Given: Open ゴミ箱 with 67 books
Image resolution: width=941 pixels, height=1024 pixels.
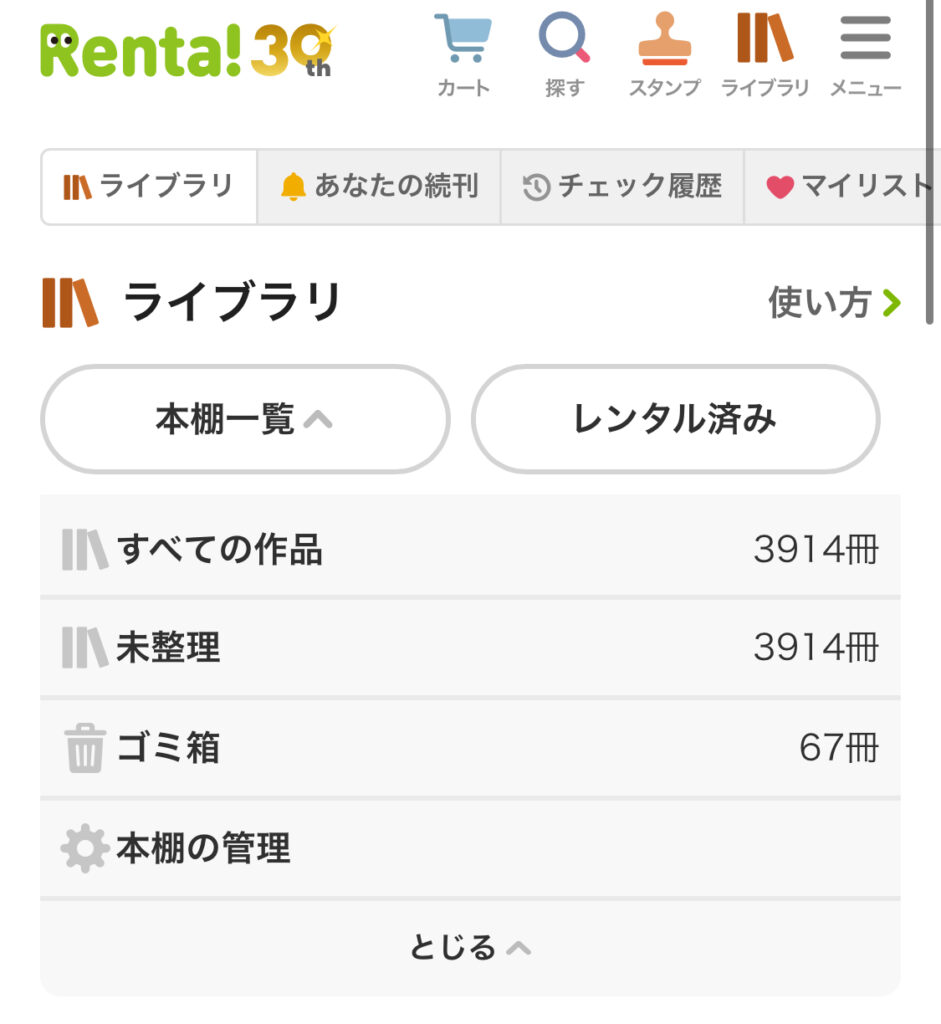Looking at the screenshot, I should [470, 748].
